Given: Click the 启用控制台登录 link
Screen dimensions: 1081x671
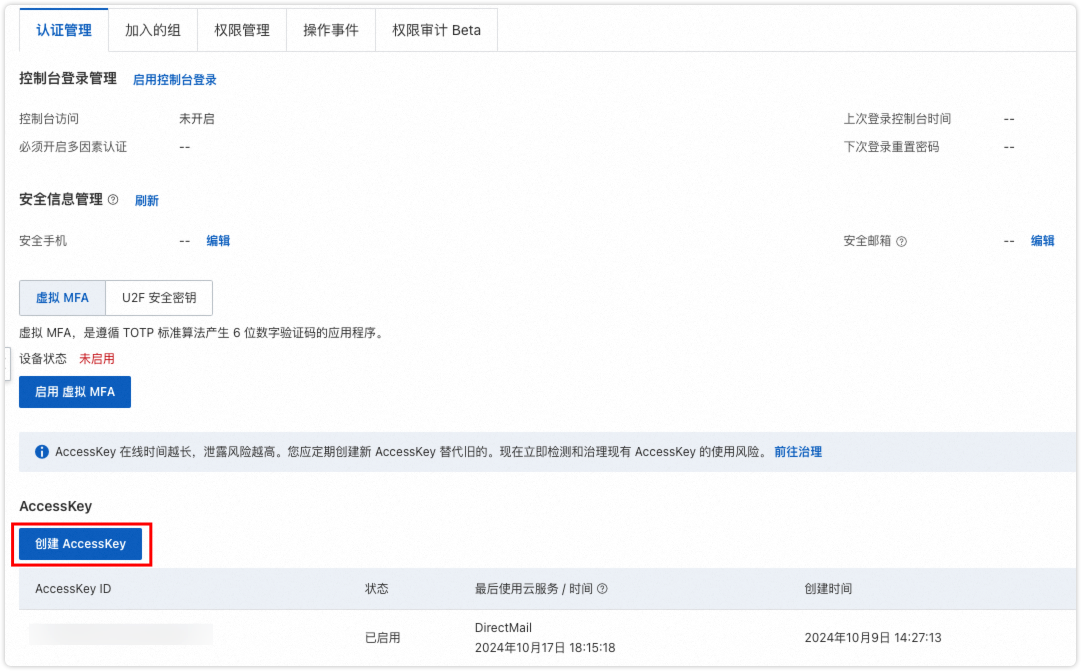Looking at the screenshot, I should tap(174, 80).
